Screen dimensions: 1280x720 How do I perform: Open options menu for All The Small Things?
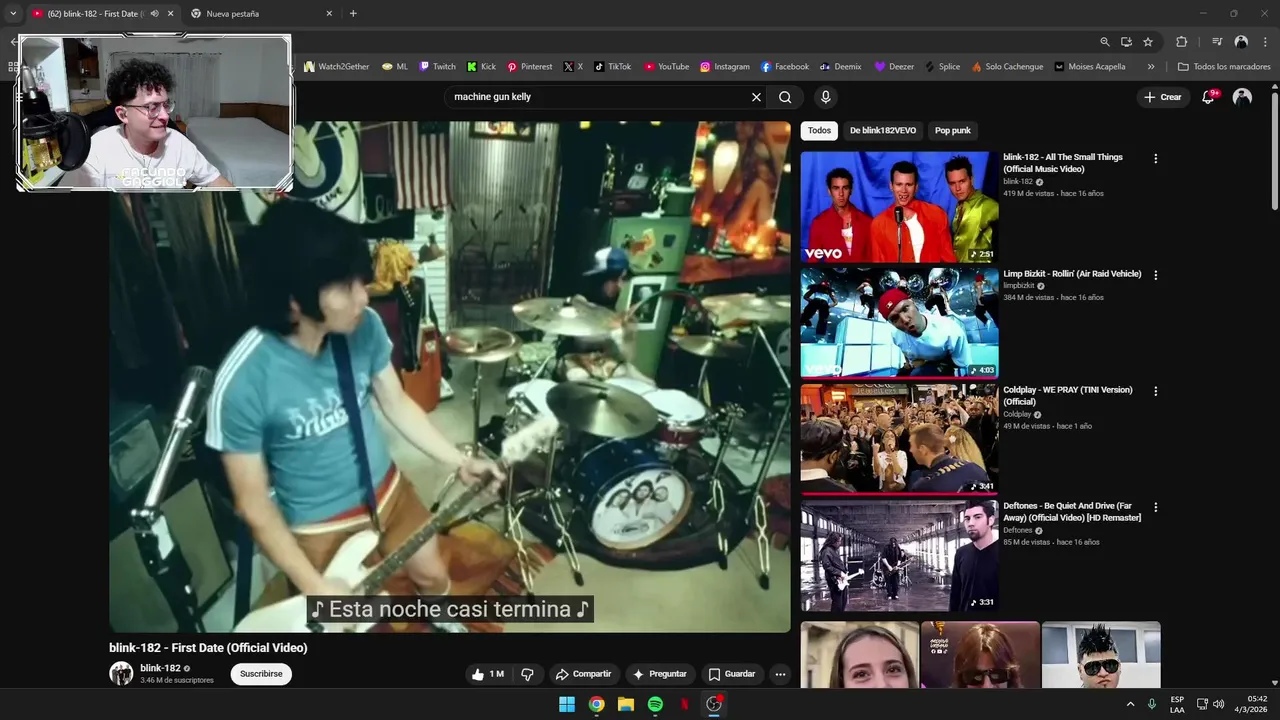tap(1155, 158)
